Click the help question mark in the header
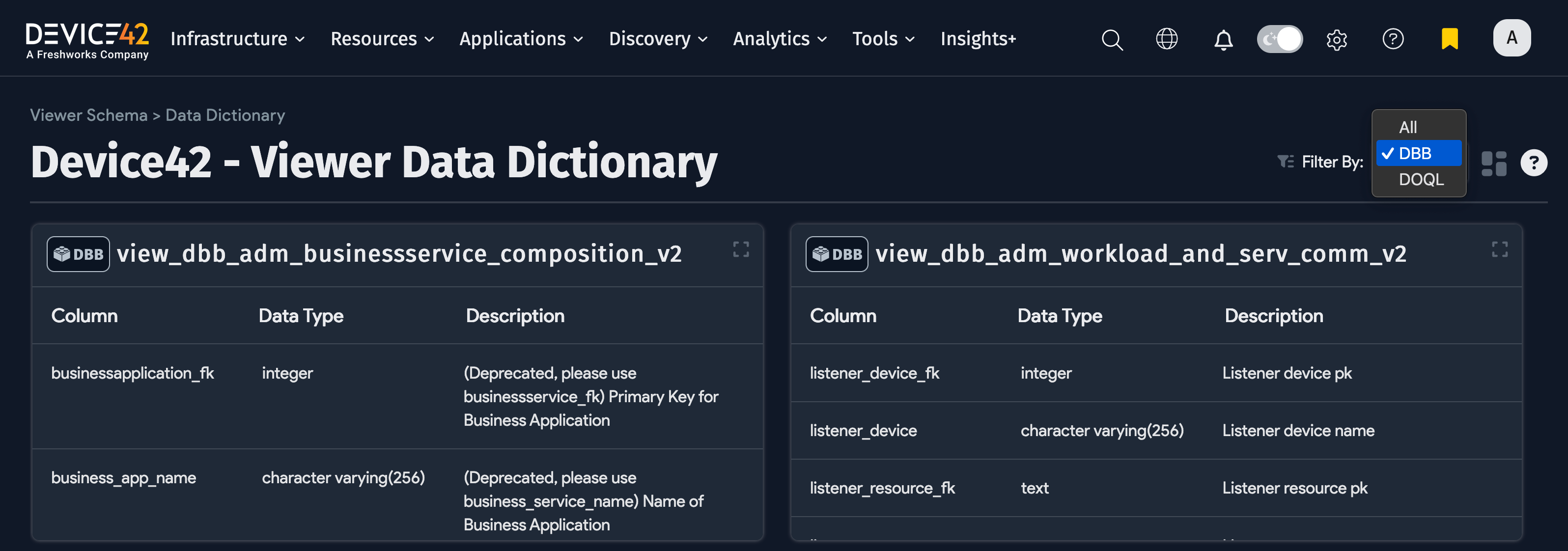This screenshot has height=551, width=1568. (1393, 39)
